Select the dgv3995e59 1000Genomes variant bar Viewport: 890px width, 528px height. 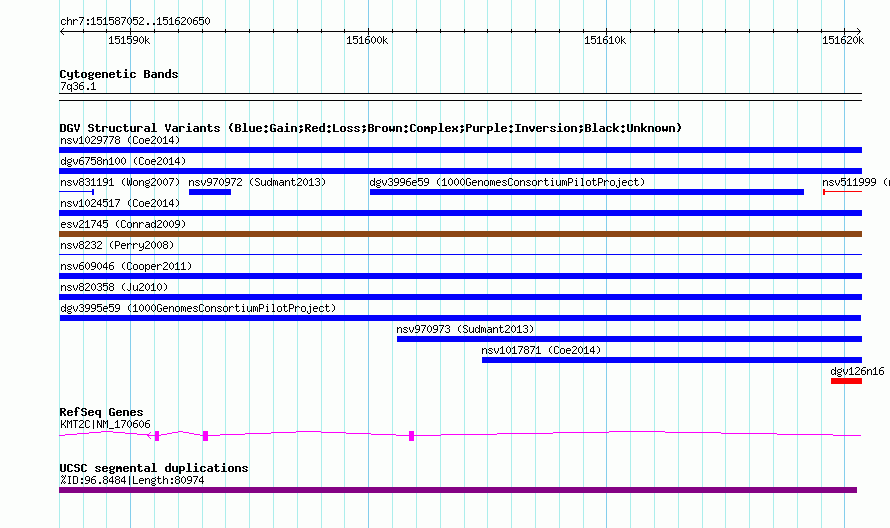[x=460, y=318]
